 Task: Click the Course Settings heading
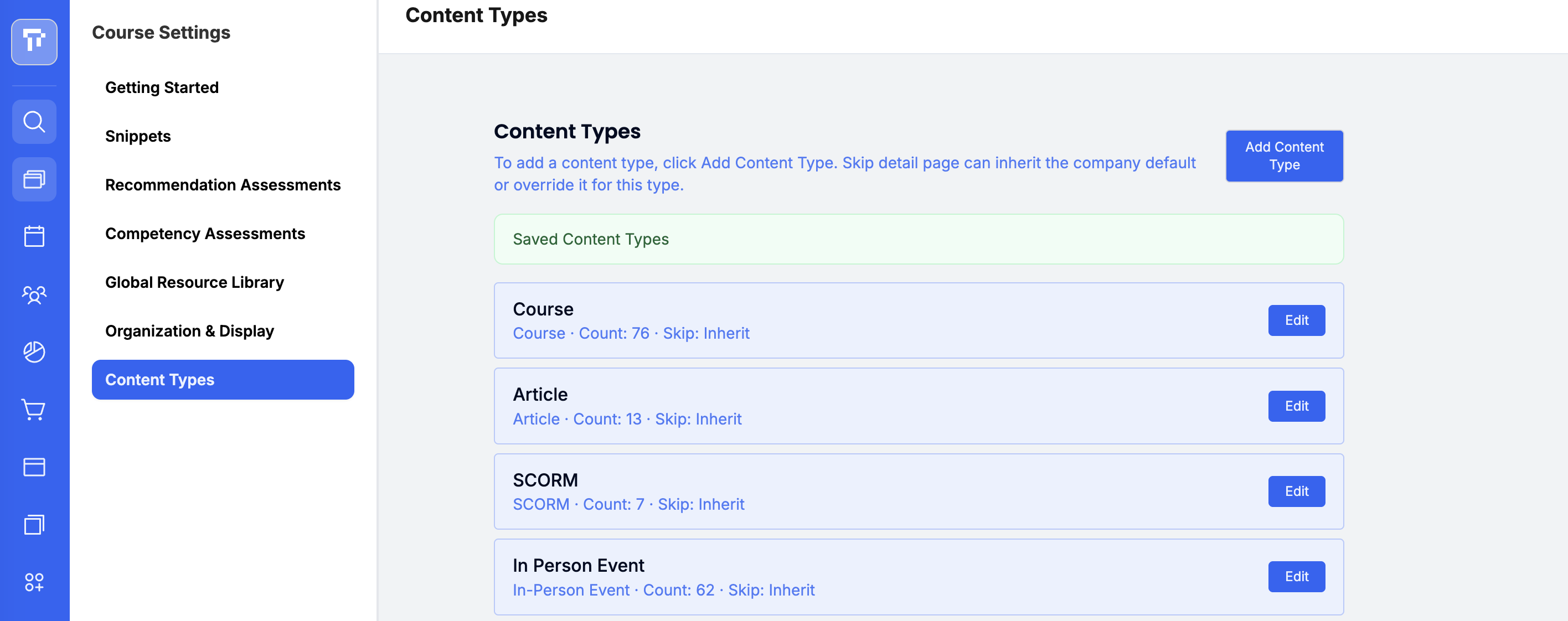[161, 32]
